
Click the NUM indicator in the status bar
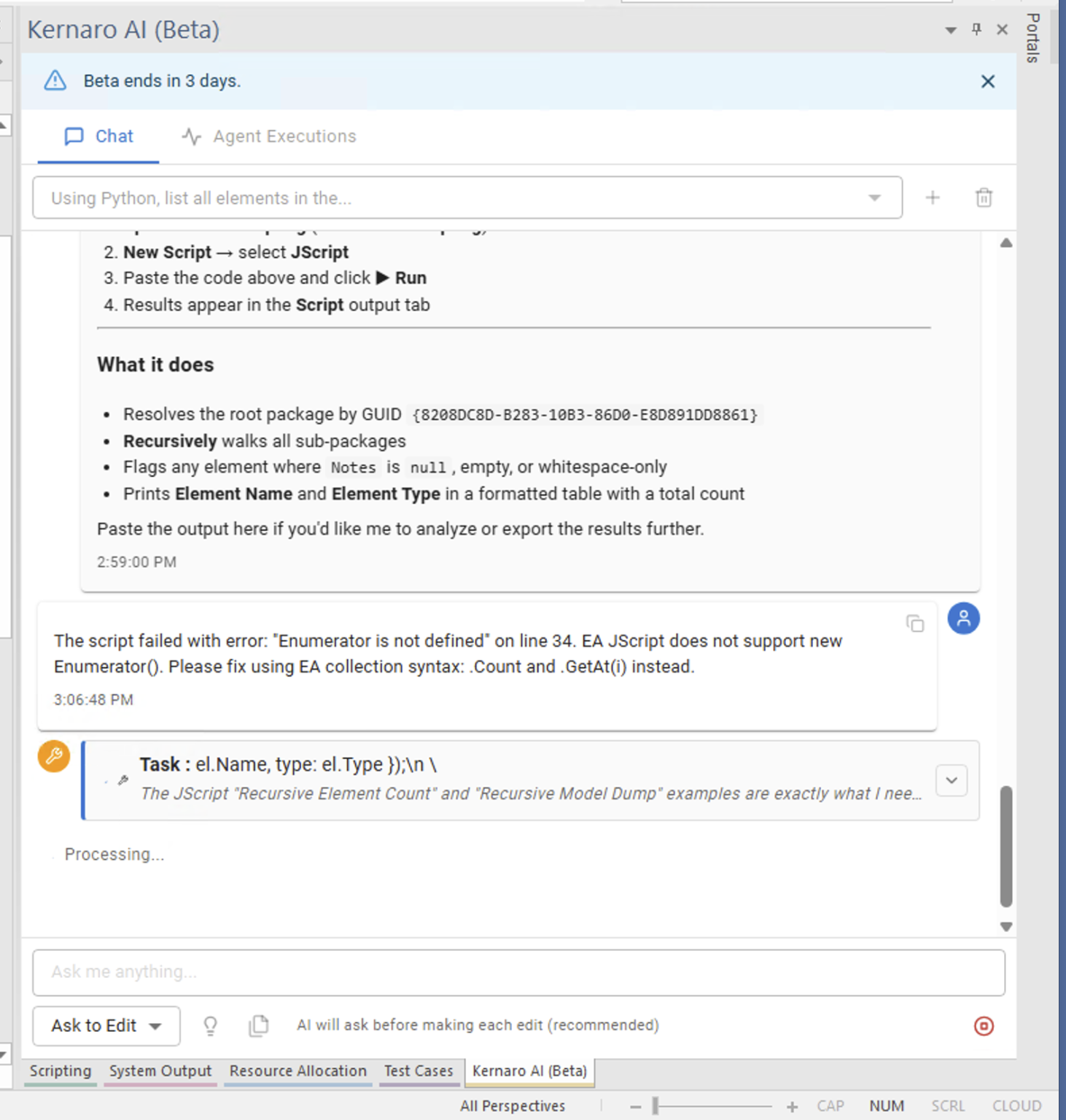point(887,1106)
